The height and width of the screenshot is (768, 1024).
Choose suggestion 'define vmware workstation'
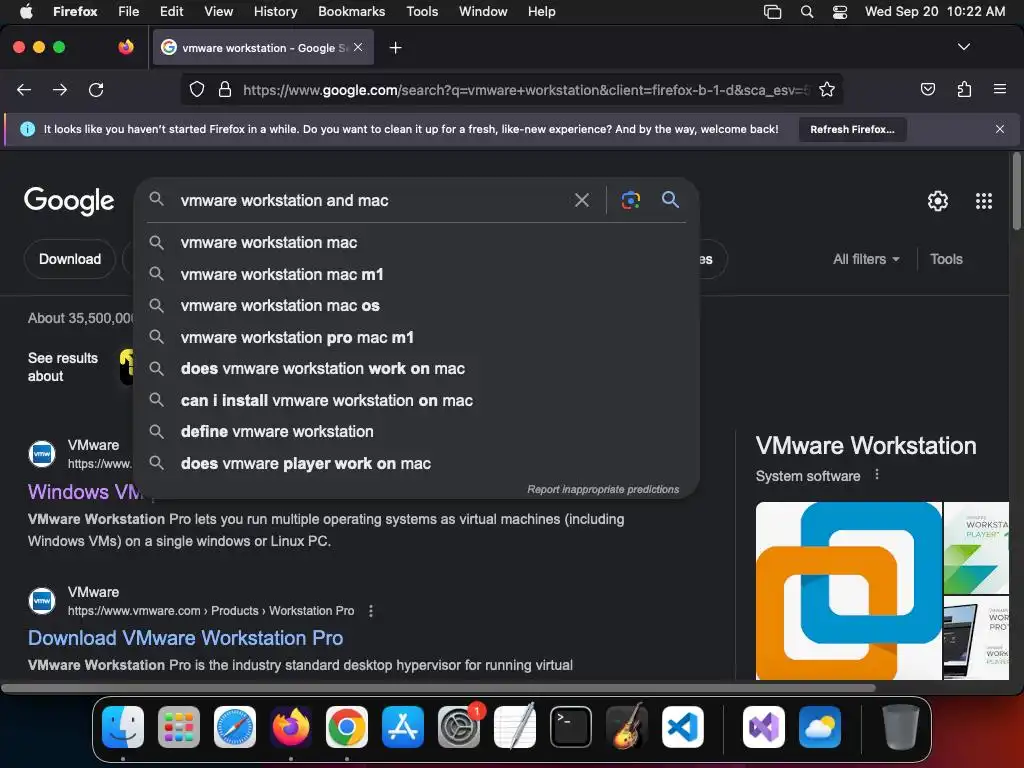pyautogui.click(x=416, y=432)
